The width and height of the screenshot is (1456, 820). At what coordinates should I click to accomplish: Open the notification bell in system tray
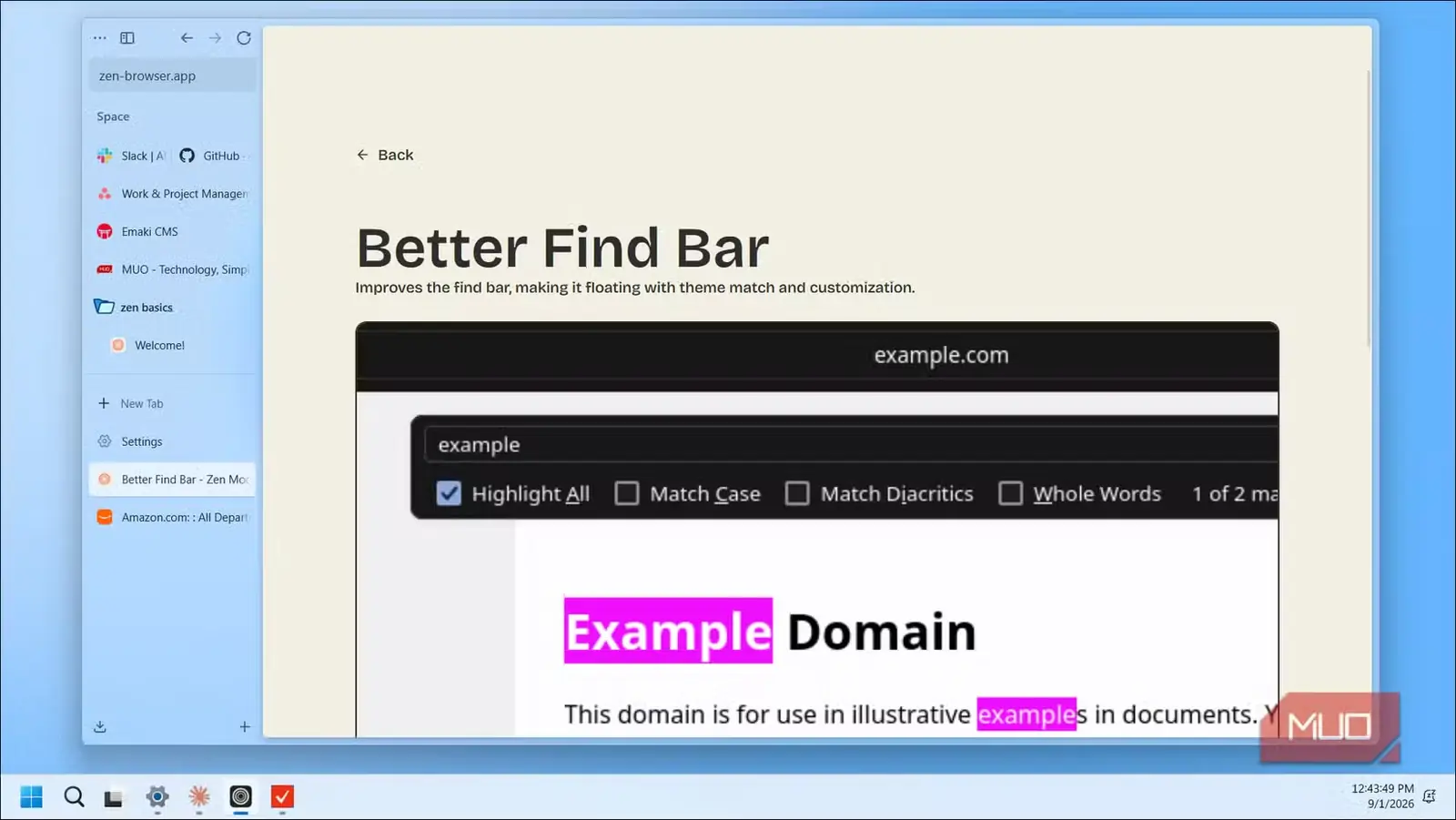1430,796
